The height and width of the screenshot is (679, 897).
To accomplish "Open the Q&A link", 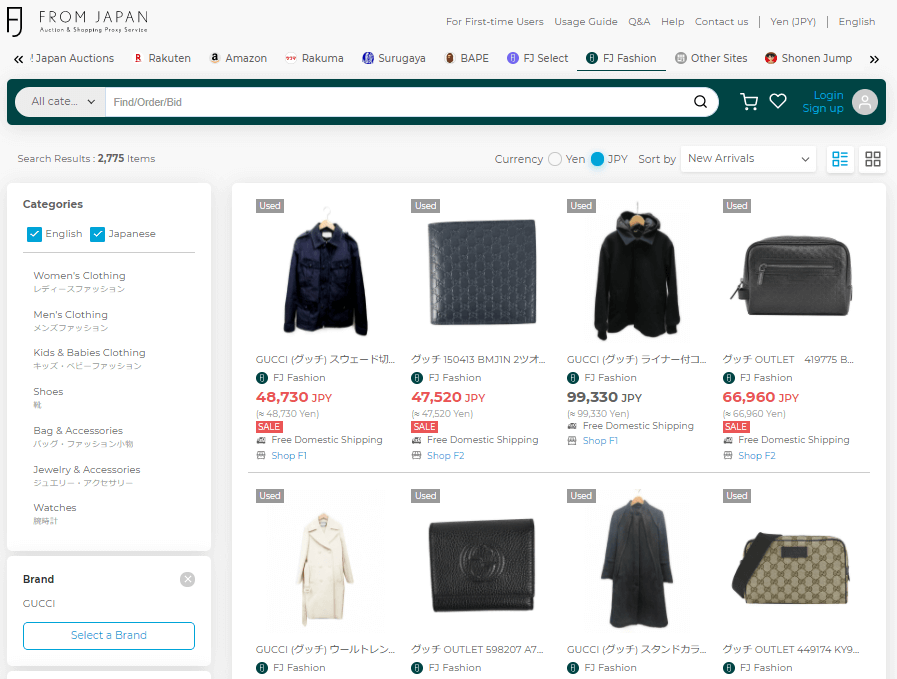I will coord(639,22).
